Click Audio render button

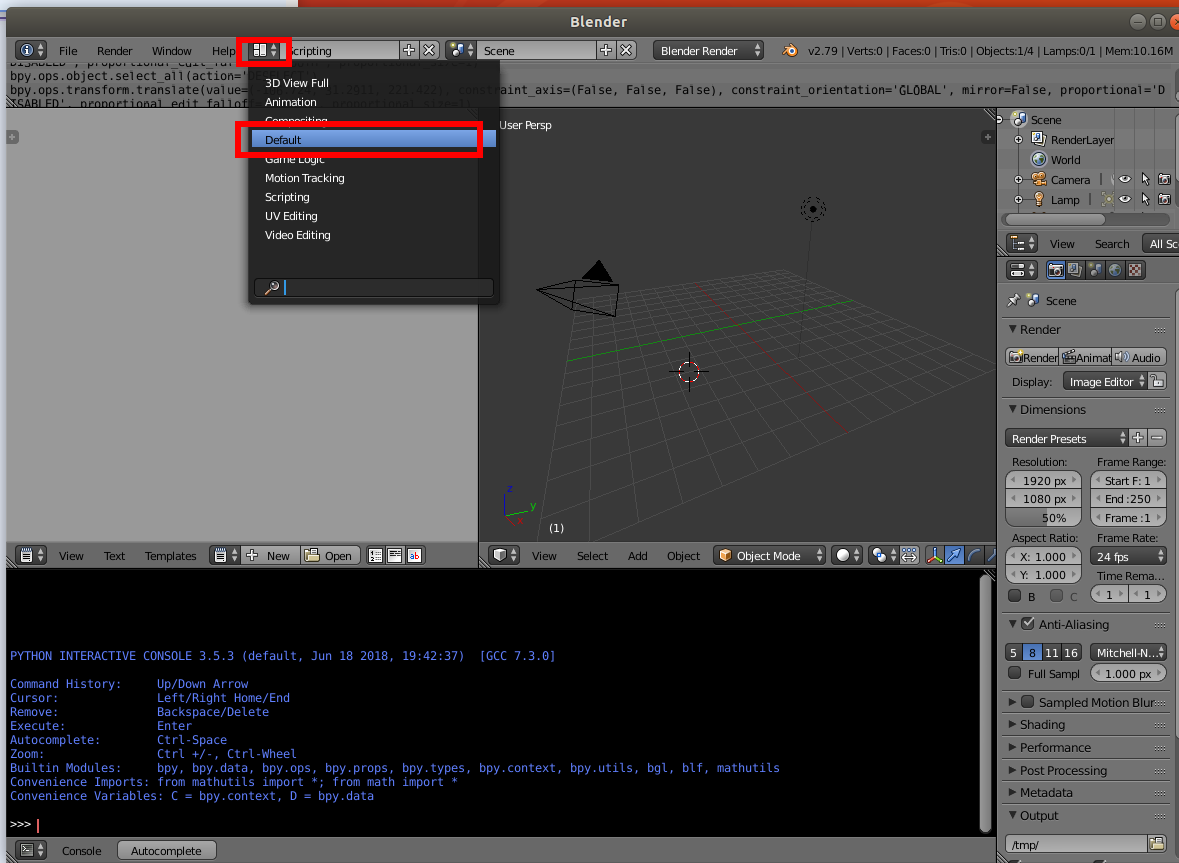point(1138,357)
